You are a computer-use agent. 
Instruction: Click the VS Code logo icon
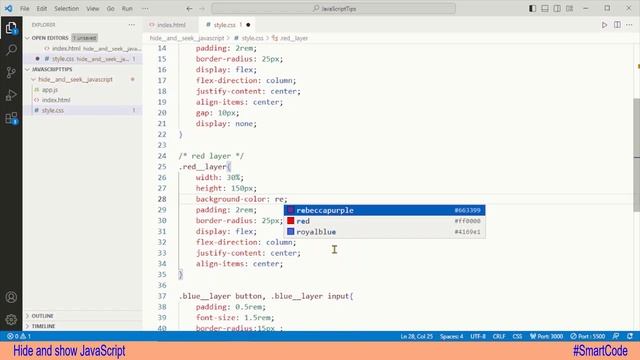tap(8, 8)
